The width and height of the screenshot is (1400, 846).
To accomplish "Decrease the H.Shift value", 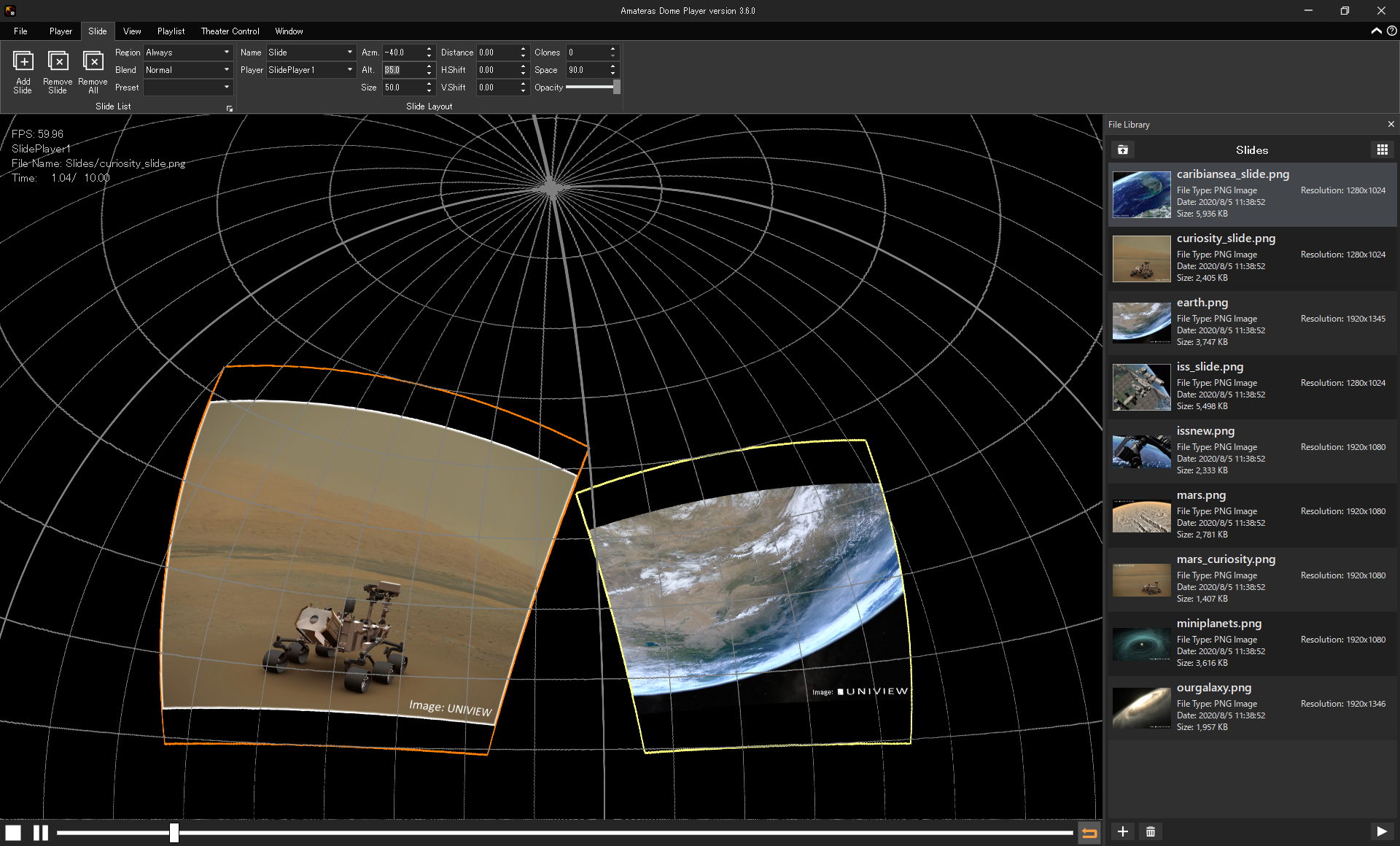I will click(x=523, y=73).
